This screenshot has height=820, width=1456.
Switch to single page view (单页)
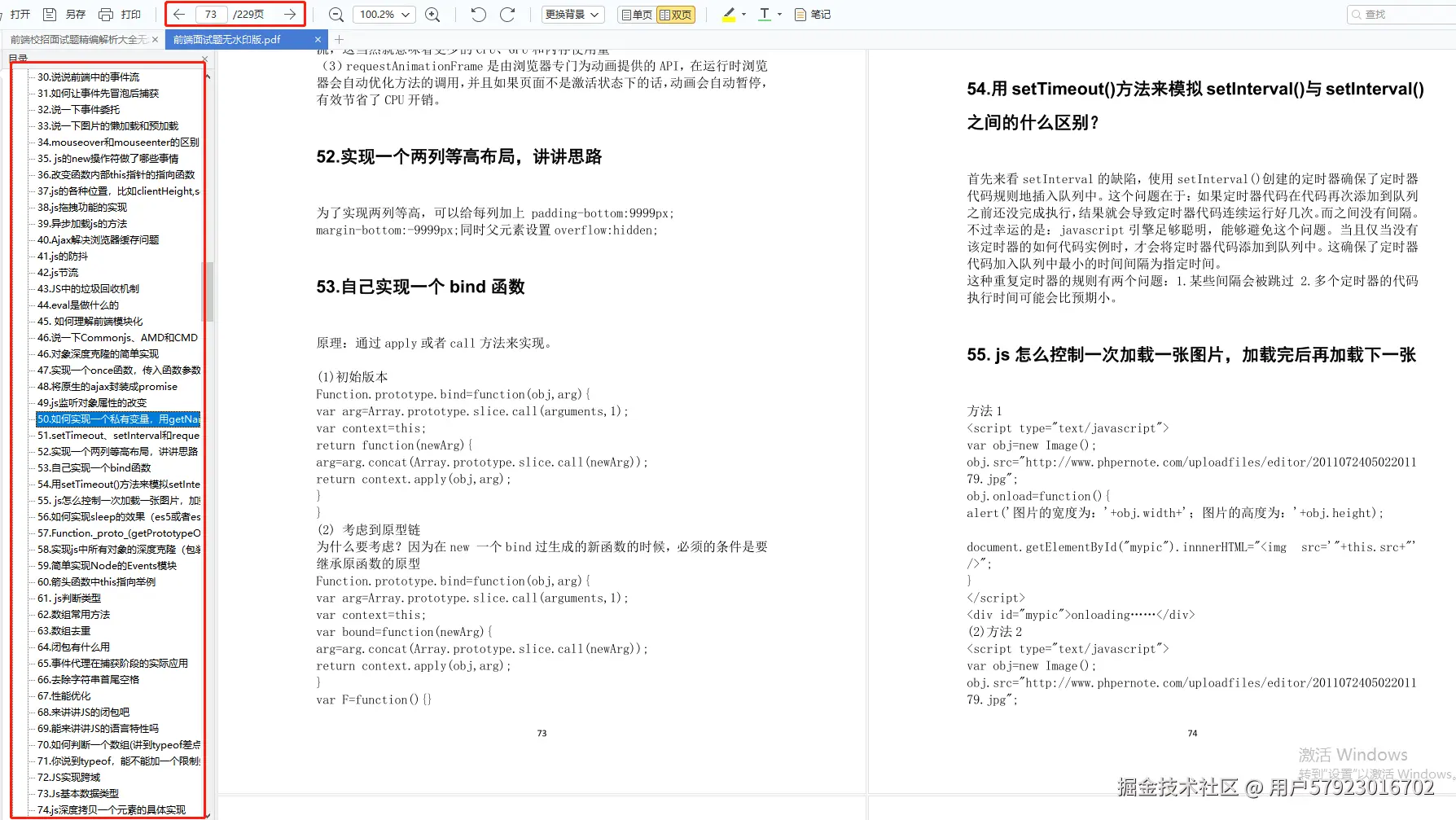637,15
